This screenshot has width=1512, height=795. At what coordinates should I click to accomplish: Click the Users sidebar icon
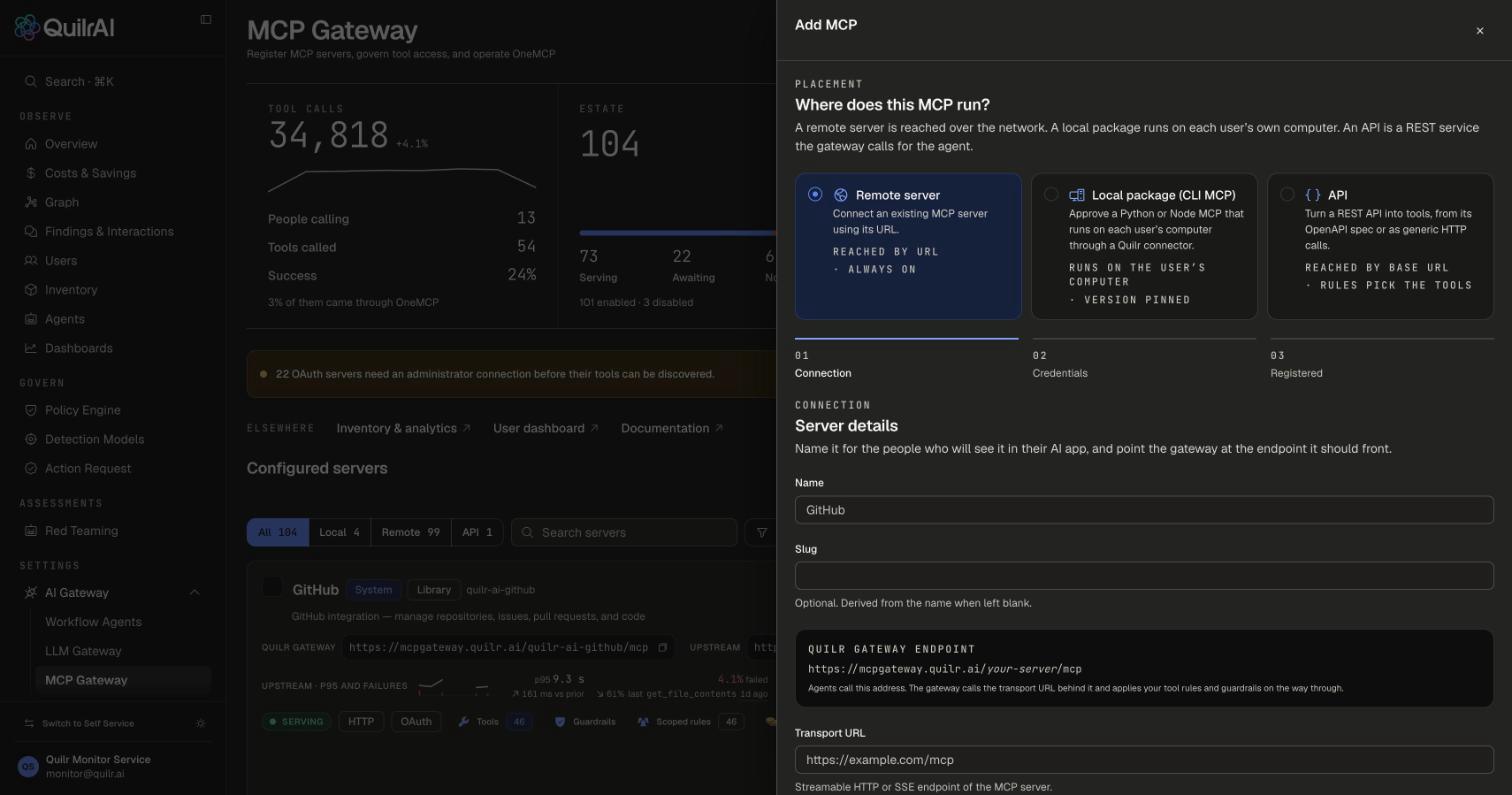coord(31,260)
